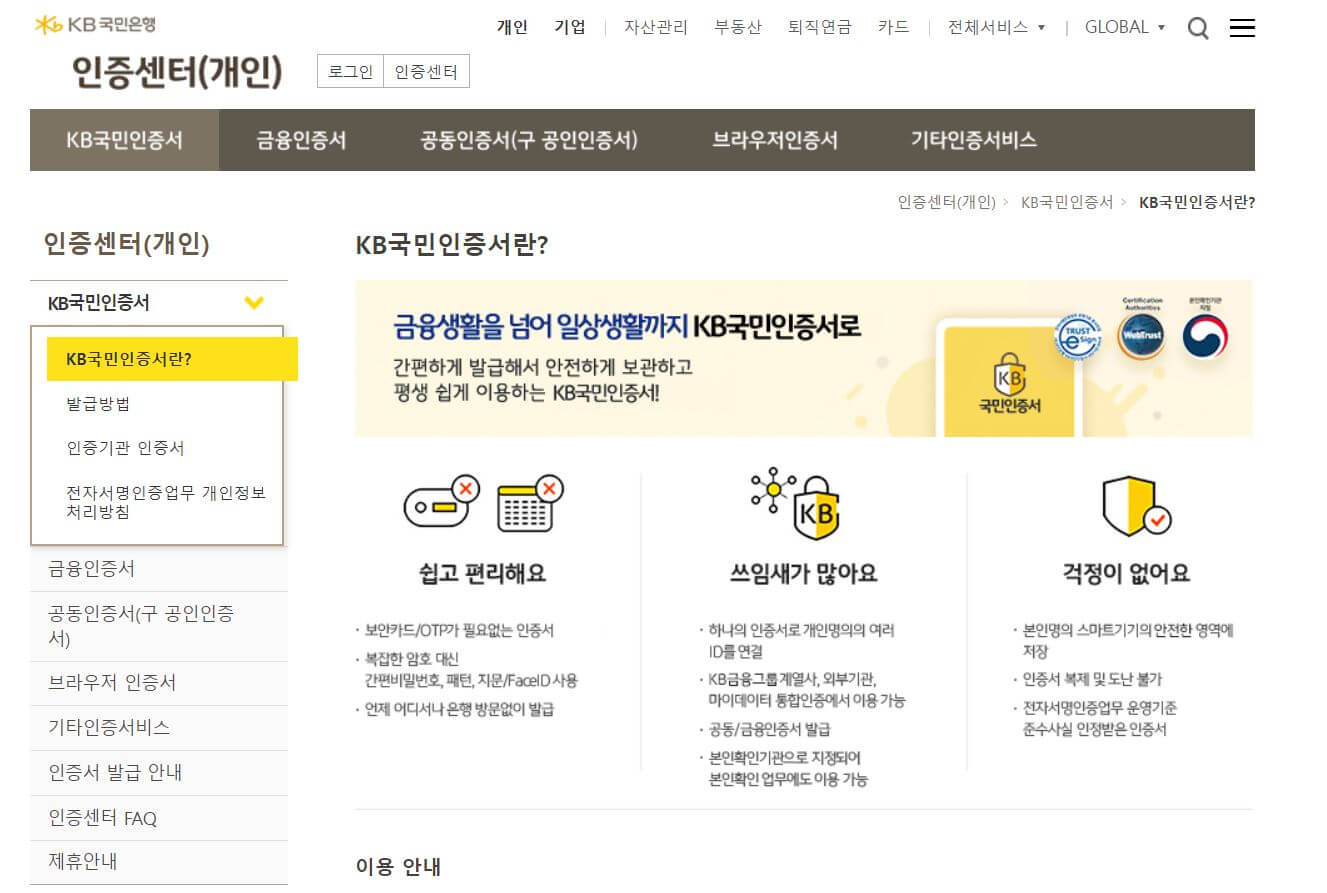Click the 로그인 button
The image size is (1327, 893).
click(x=350, y=71)
